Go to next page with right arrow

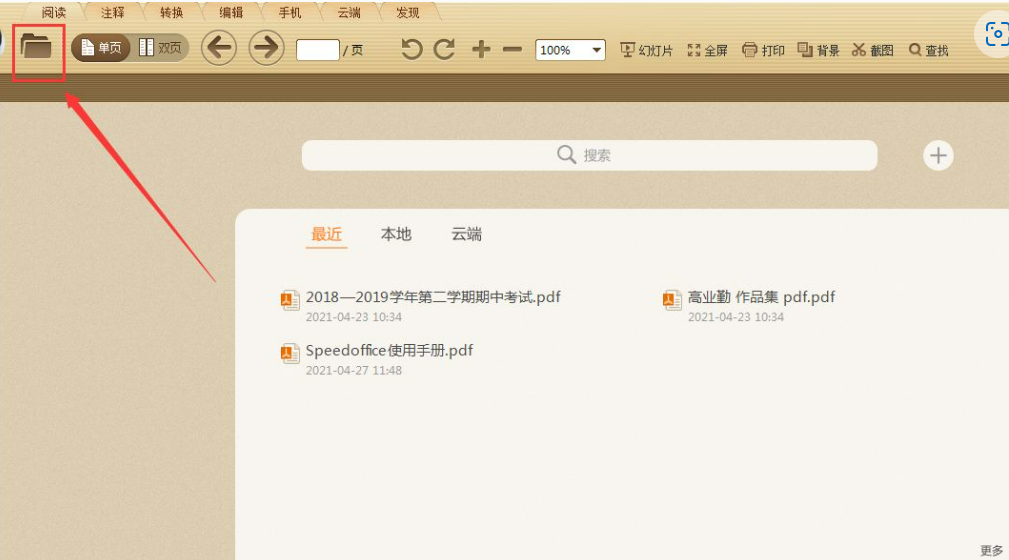266,48
